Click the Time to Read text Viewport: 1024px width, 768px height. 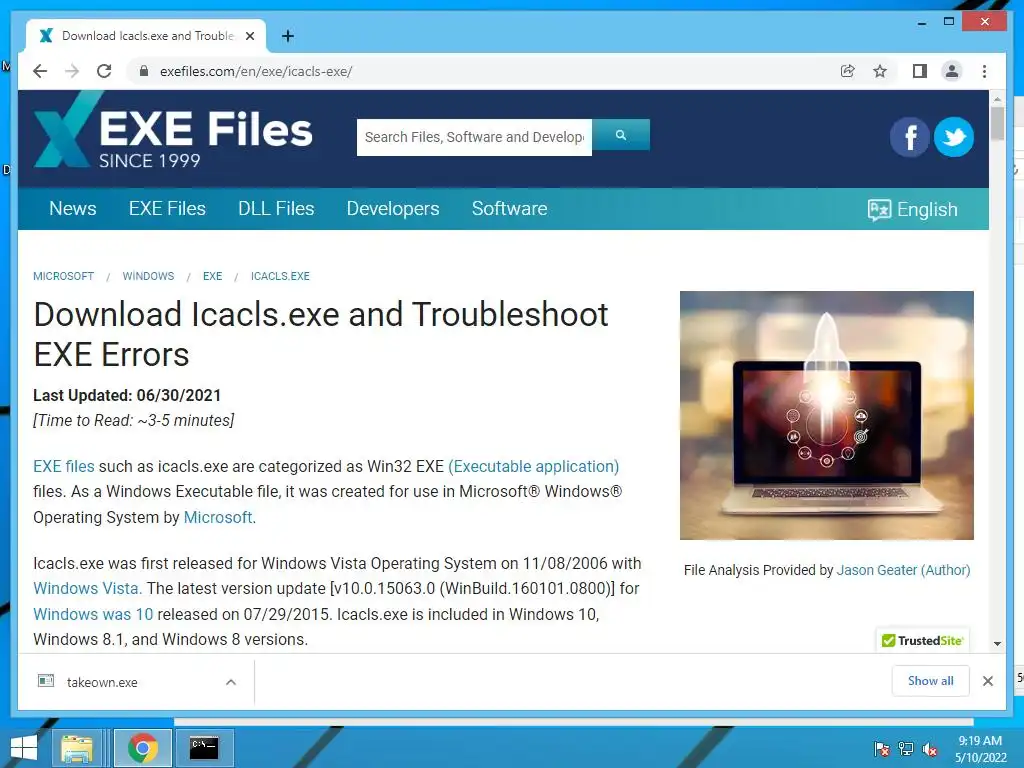(x=134, y=421)
